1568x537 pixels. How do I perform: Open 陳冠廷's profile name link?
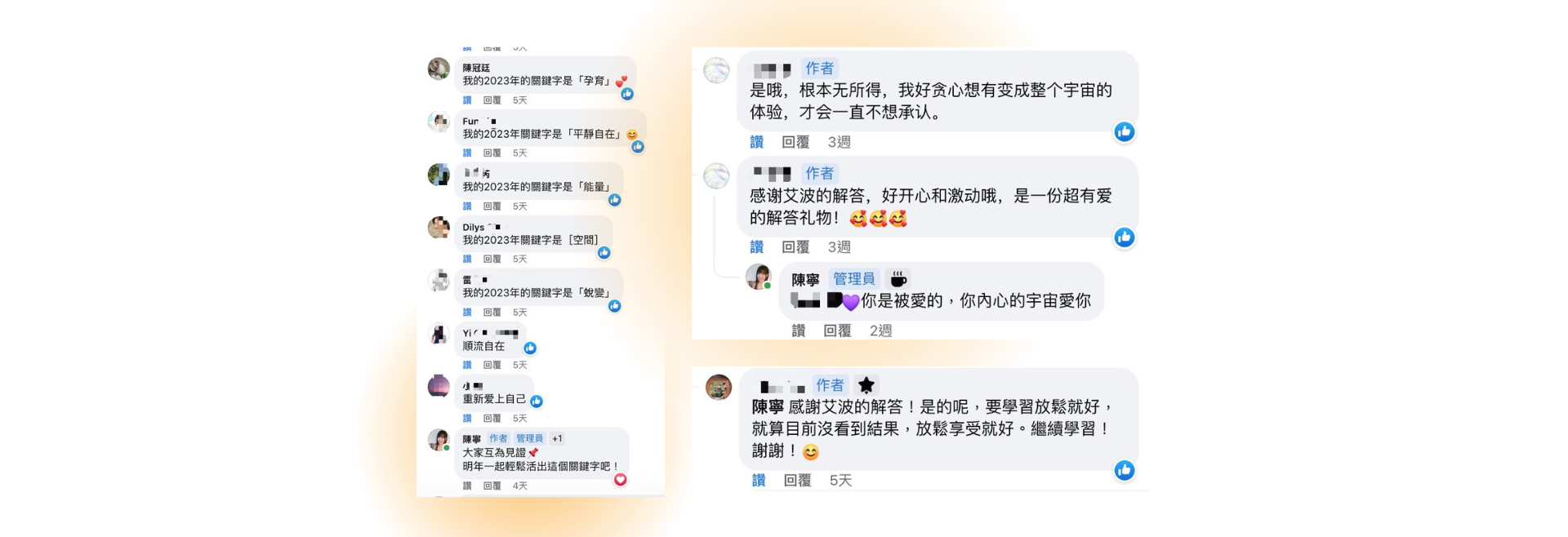coord(476,68)
